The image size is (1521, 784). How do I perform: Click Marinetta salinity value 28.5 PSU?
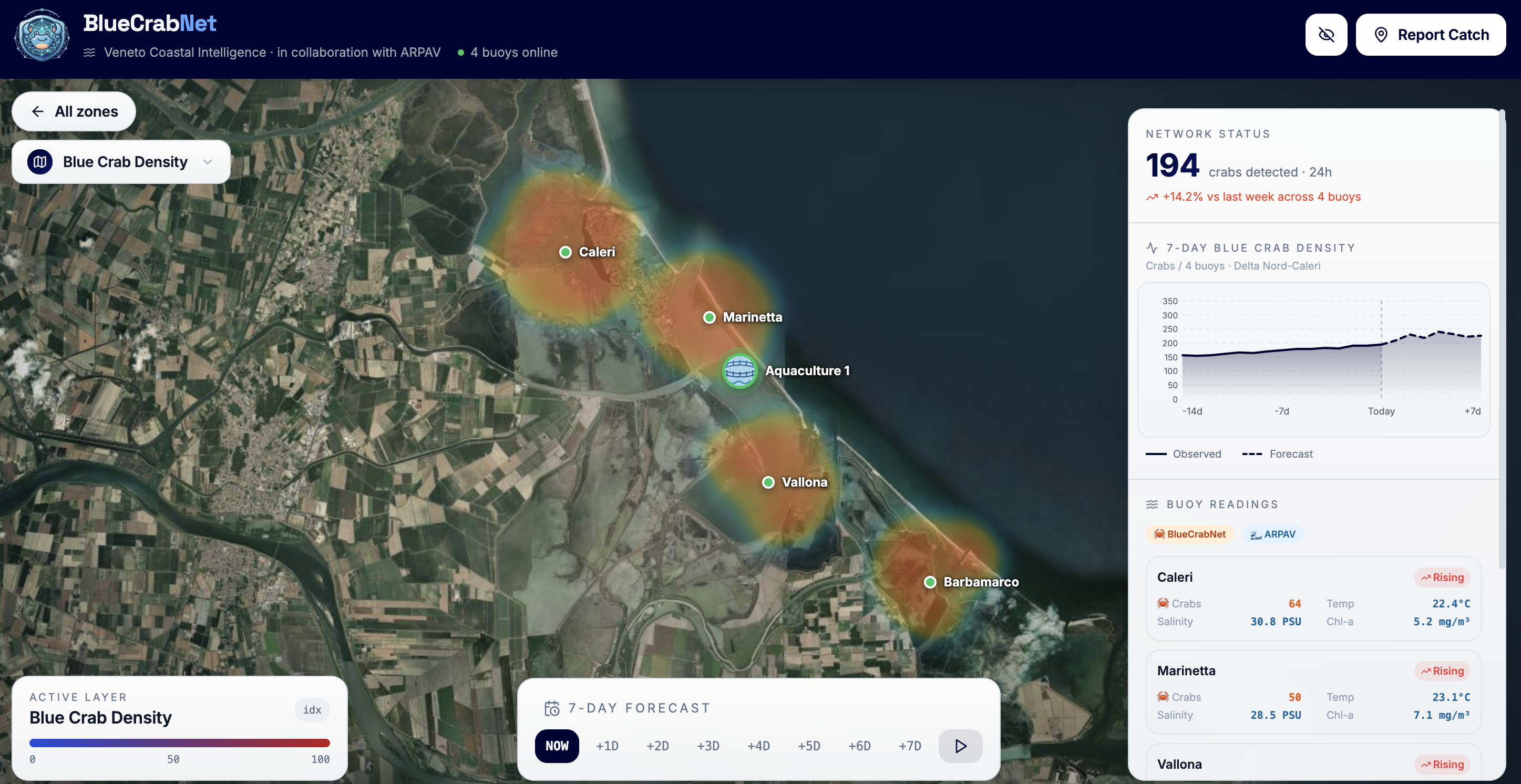(1276, 716)
